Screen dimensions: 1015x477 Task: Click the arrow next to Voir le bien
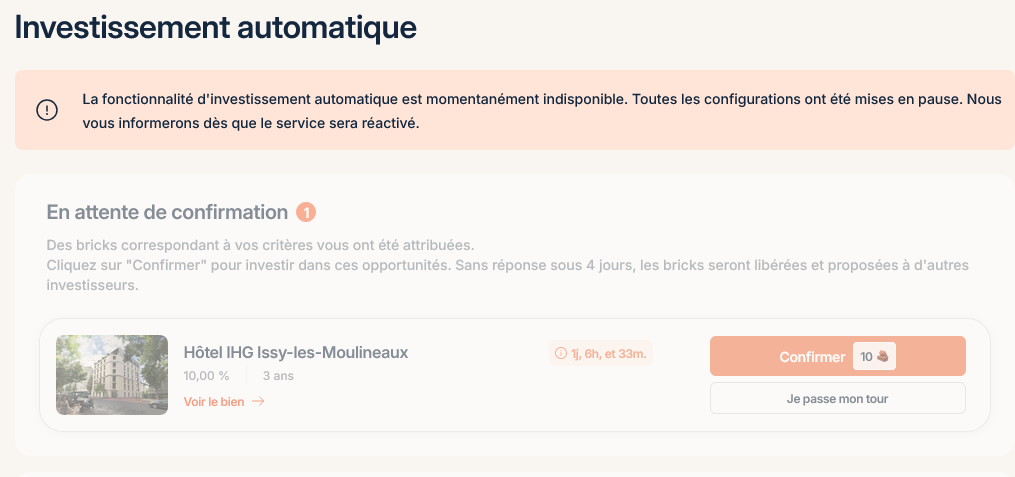click(x=258, y=402)
